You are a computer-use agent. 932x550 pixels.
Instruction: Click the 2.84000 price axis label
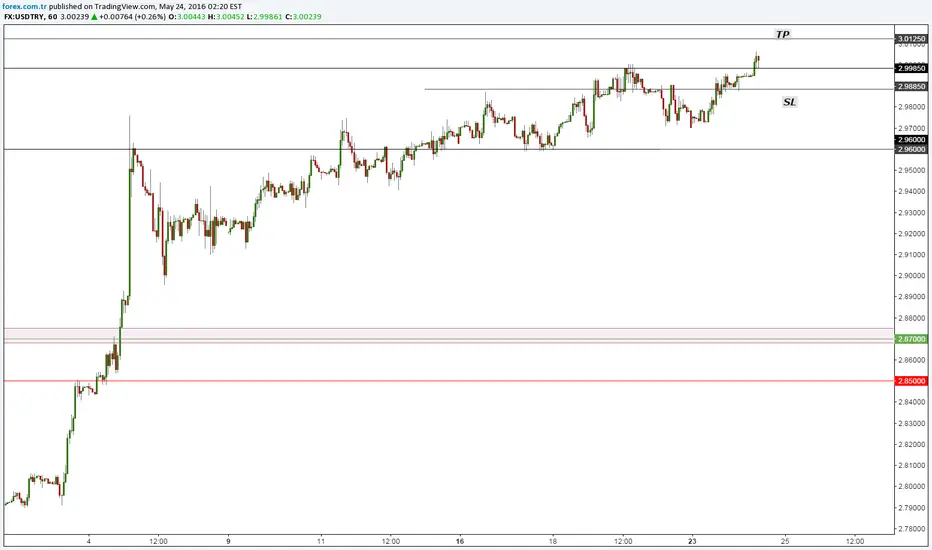point(911,402)
